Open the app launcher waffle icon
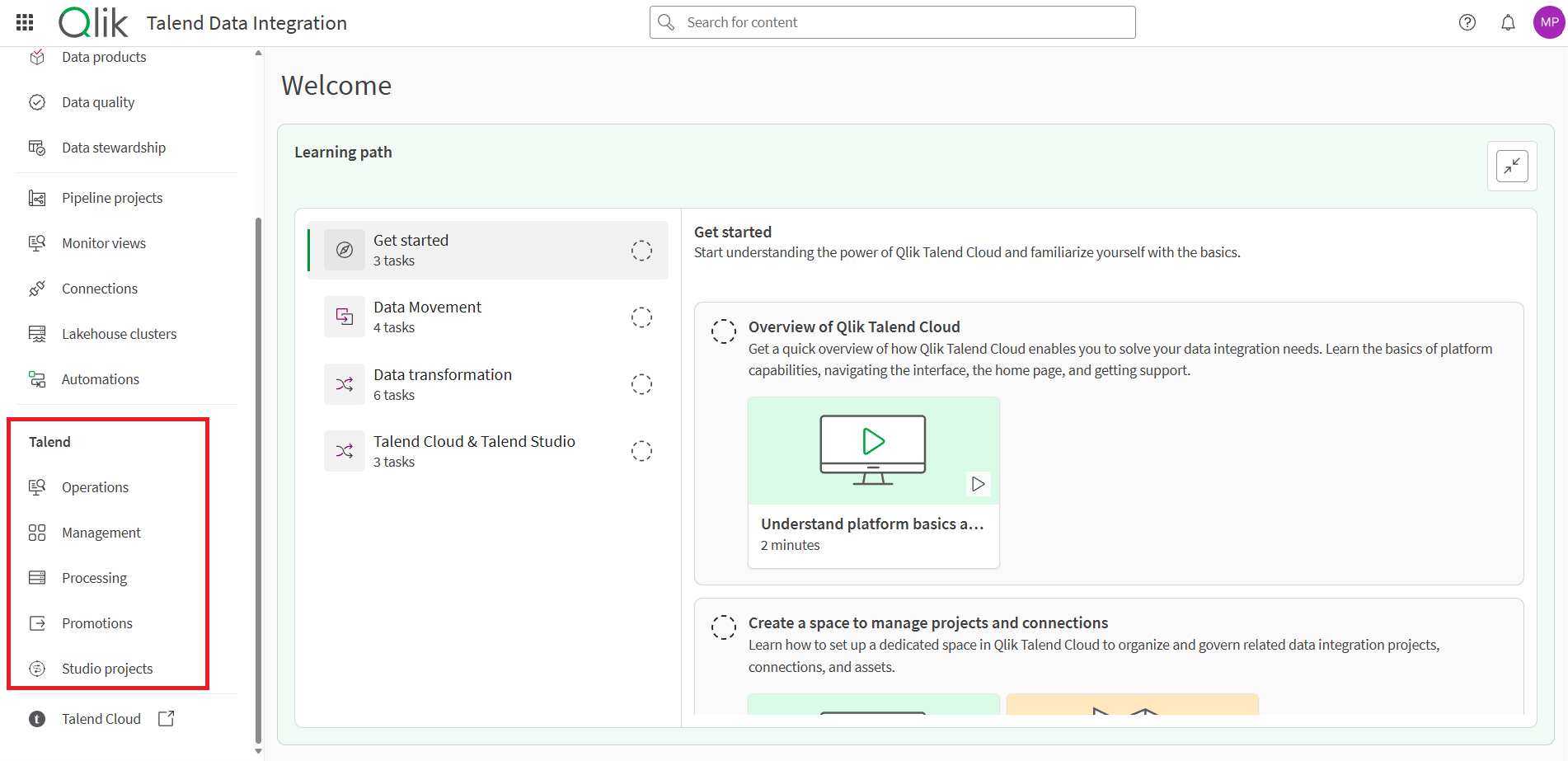The width and height of the screenshot is (1568, 761). tap(24, 22)
